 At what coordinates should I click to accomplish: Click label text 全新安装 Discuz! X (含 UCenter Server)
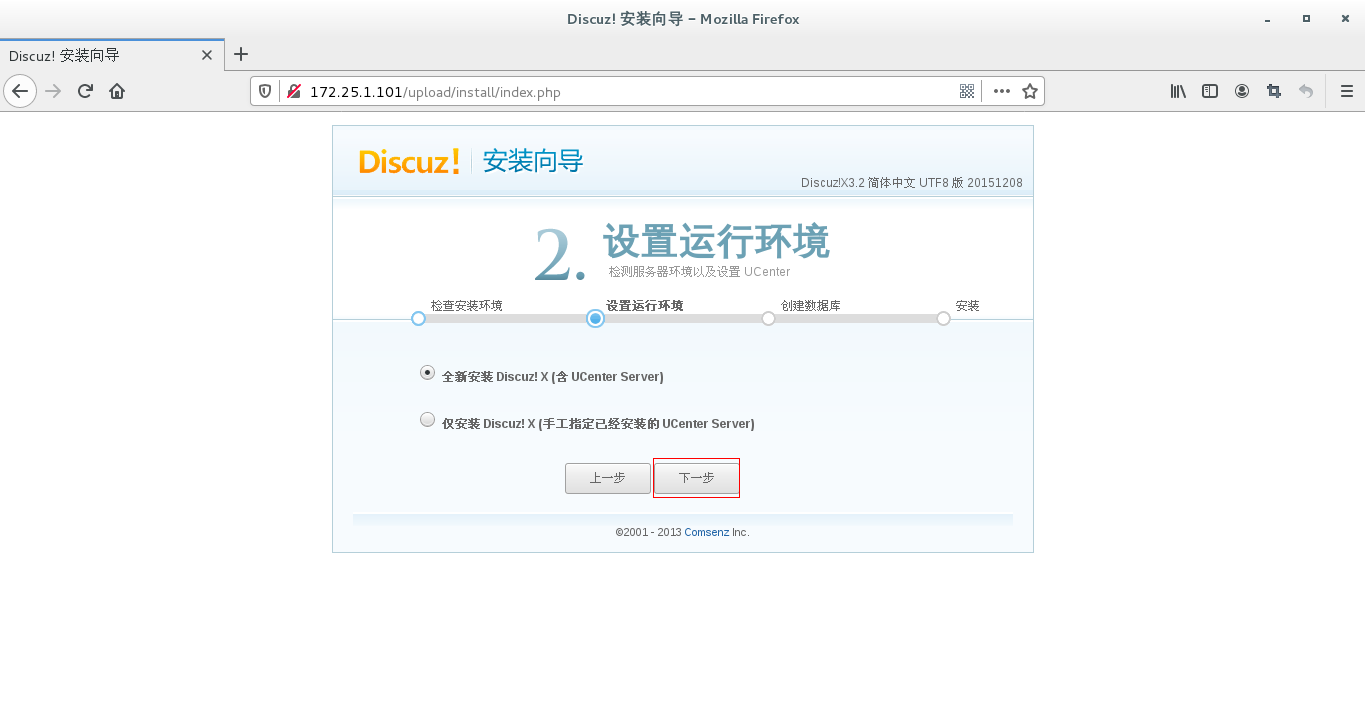click(552, 377)
